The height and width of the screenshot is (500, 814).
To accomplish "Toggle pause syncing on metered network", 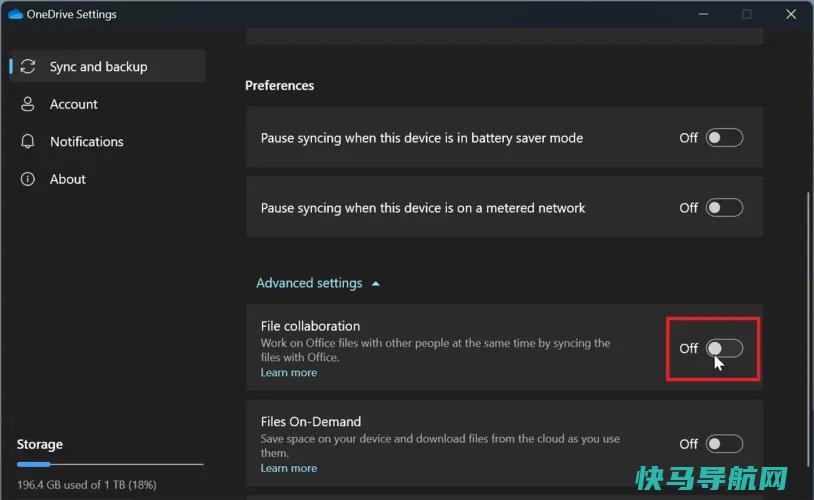I will 724,208.
